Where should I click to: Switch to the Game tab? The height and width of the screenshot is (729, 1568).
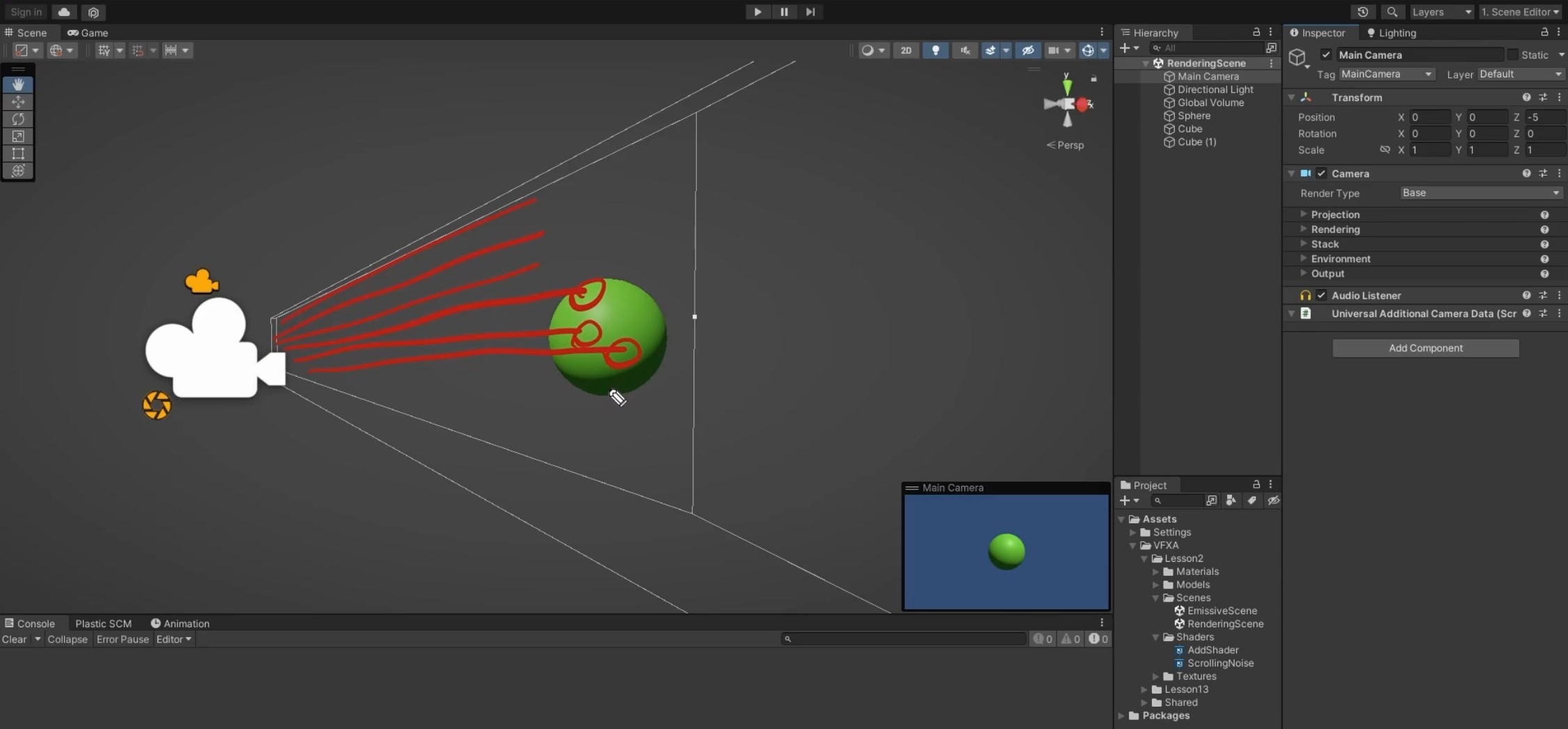point(88,33)
